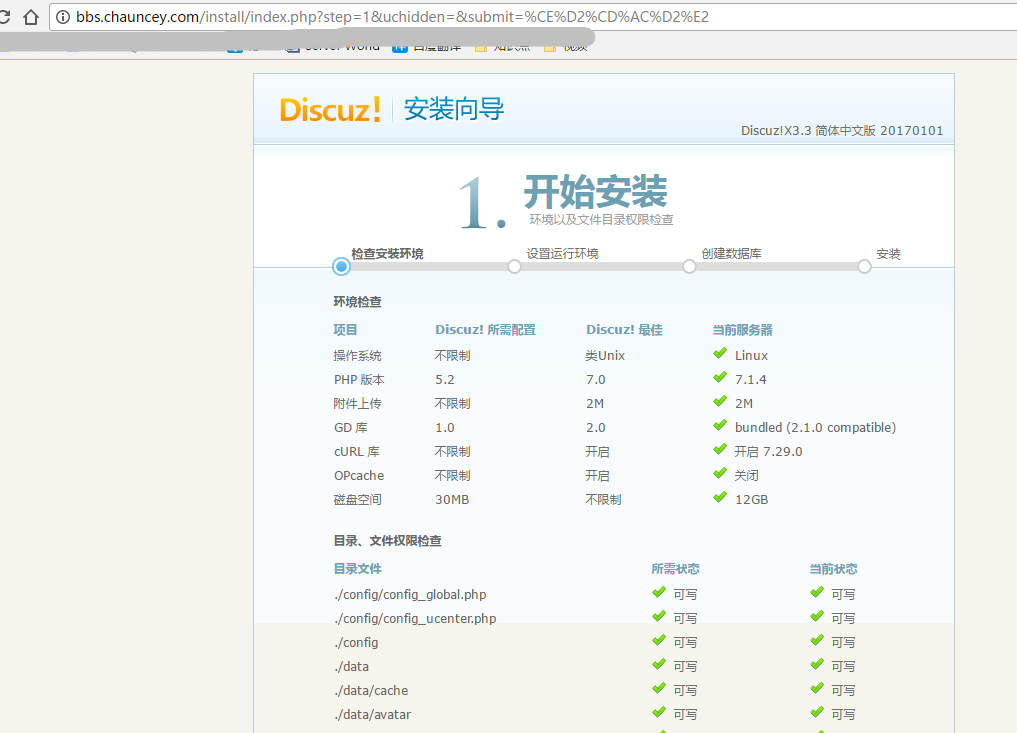Click the final step label 安装
The width and height of the screenshot is (1017, 733).
(x=889, y=254)
